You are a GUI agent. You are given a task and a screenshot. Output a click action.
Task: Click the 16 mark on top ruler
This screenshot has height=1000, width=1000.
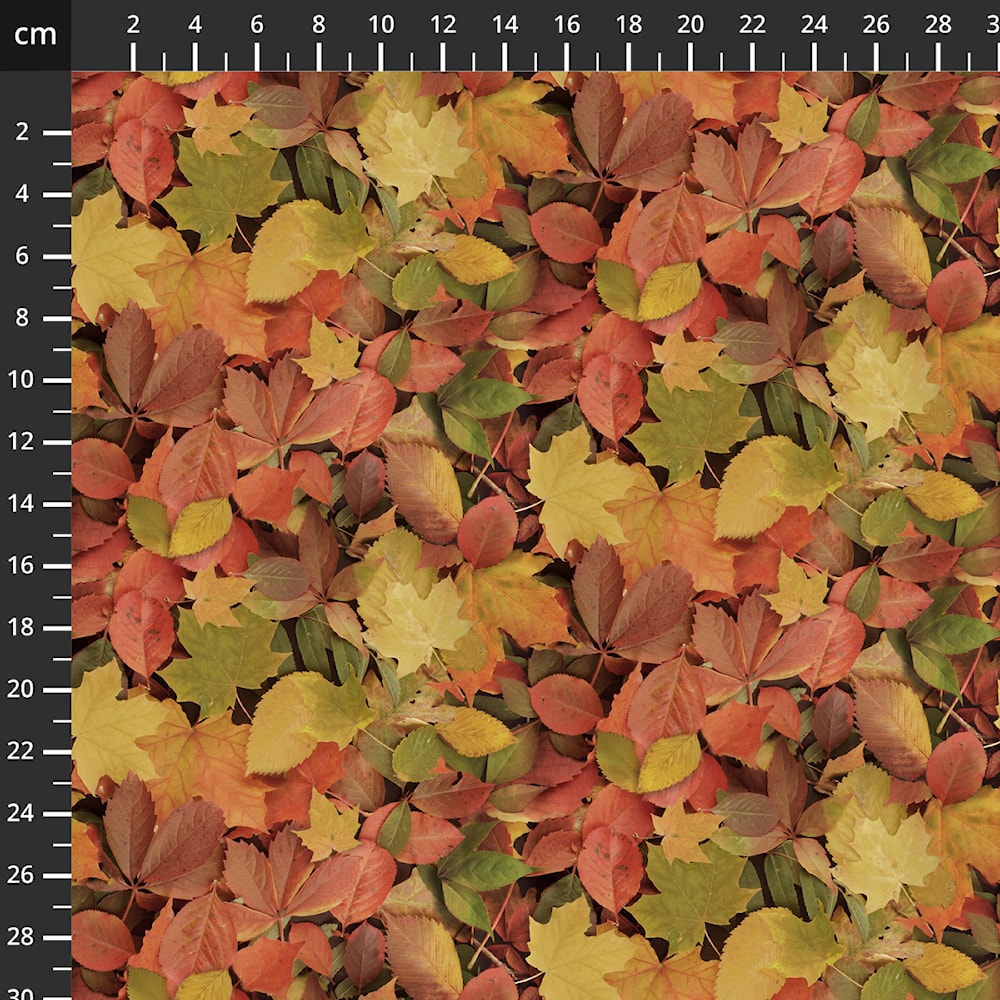point(566,25)
